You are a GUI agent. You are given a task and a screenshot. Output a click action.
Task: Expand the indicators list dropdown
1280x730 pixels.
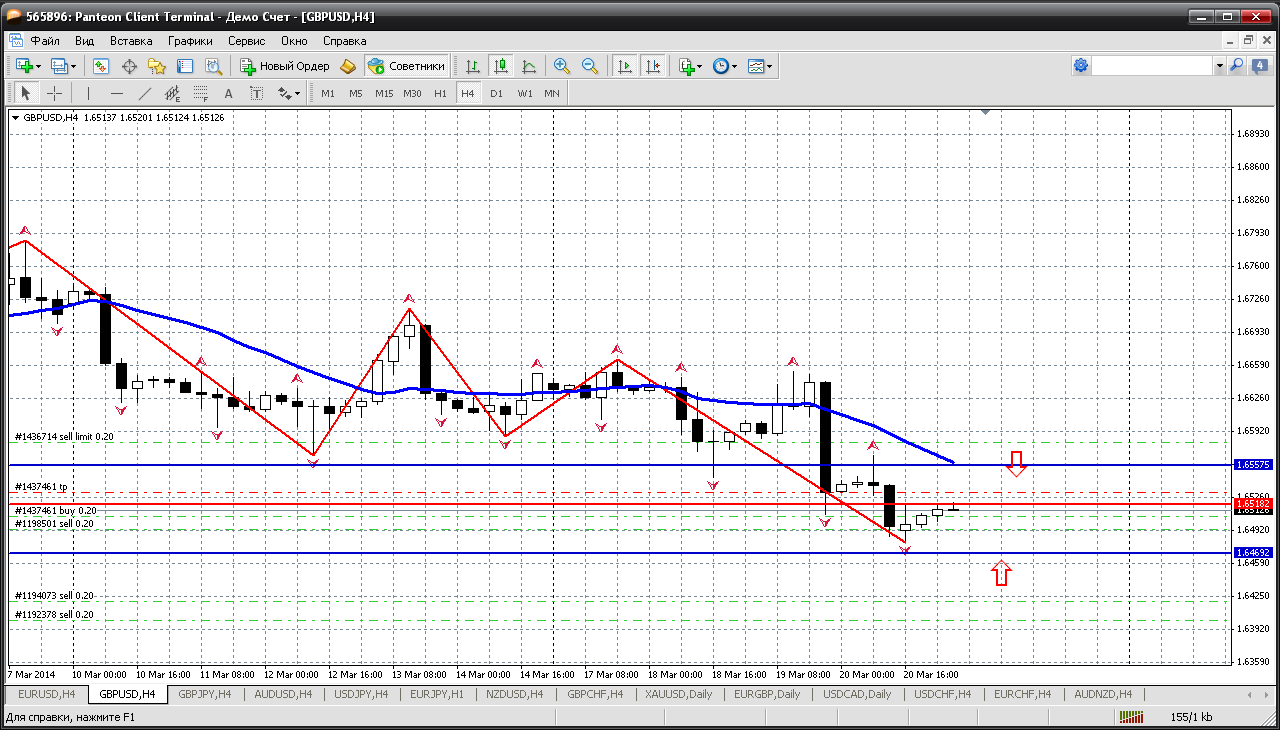coord(697,66)
